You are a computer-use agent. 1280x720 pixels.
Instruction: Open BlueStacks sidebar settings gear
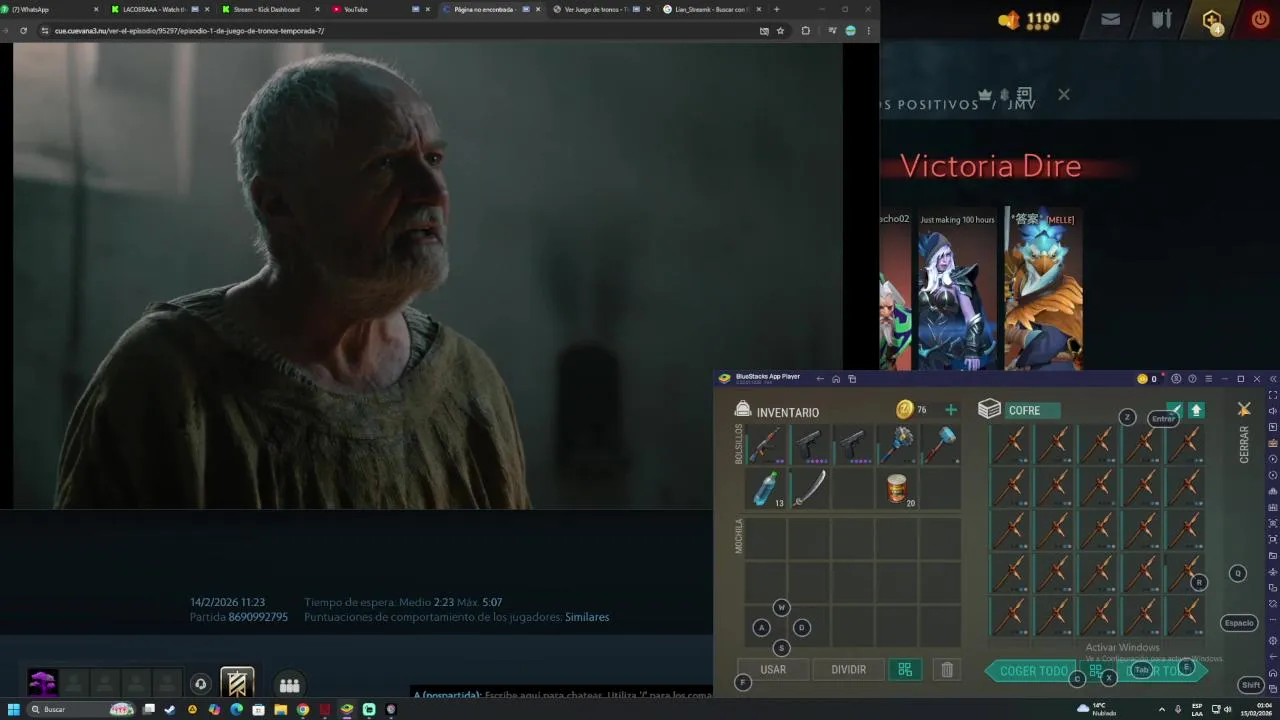pos(1273,640)
